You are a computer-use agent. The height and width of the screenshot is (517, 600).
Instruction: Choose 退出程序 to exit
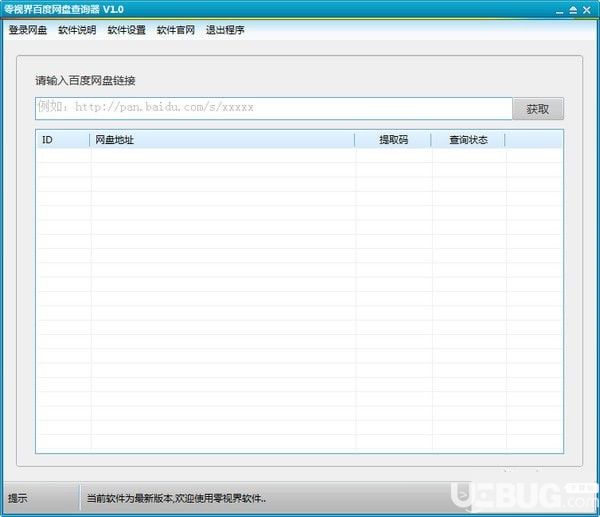pyautogui.click(x=225, y=30)
